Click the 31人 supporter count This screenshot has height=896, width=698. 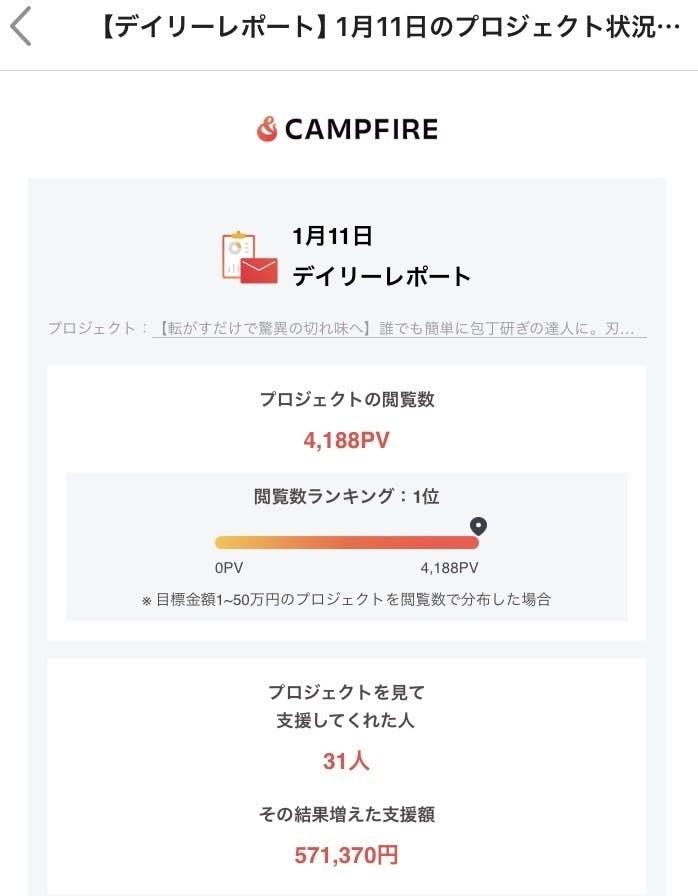(347, 761)
